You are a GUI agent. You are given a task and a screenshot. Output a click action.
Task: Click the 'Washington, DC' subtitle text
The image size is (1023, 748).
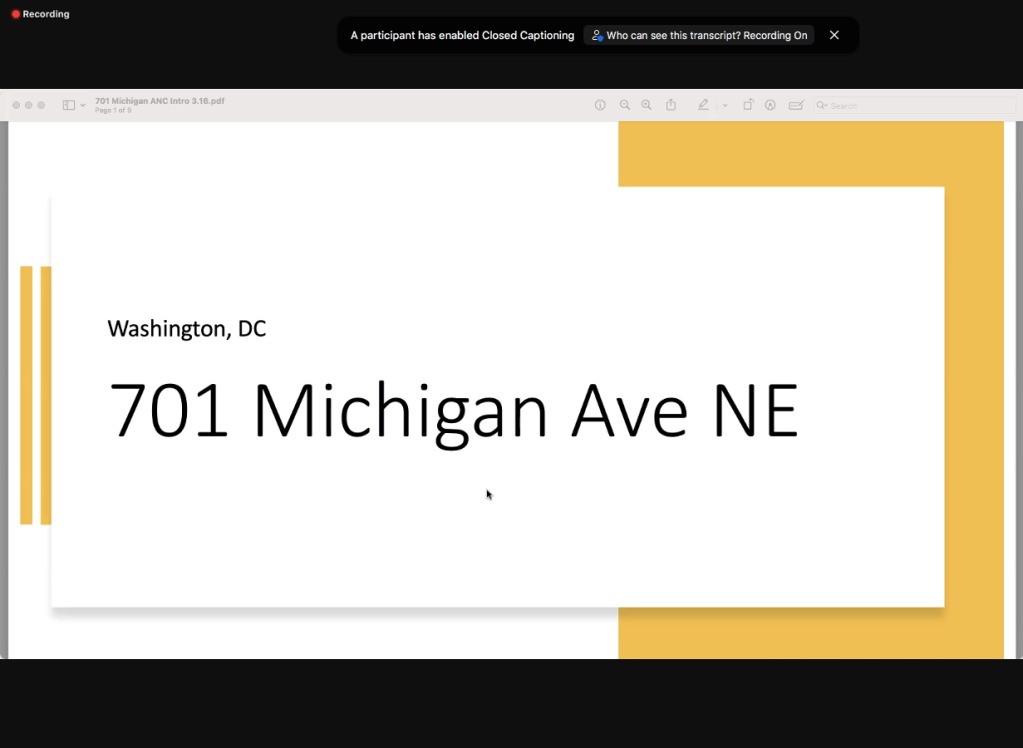(x=187, y=328)
